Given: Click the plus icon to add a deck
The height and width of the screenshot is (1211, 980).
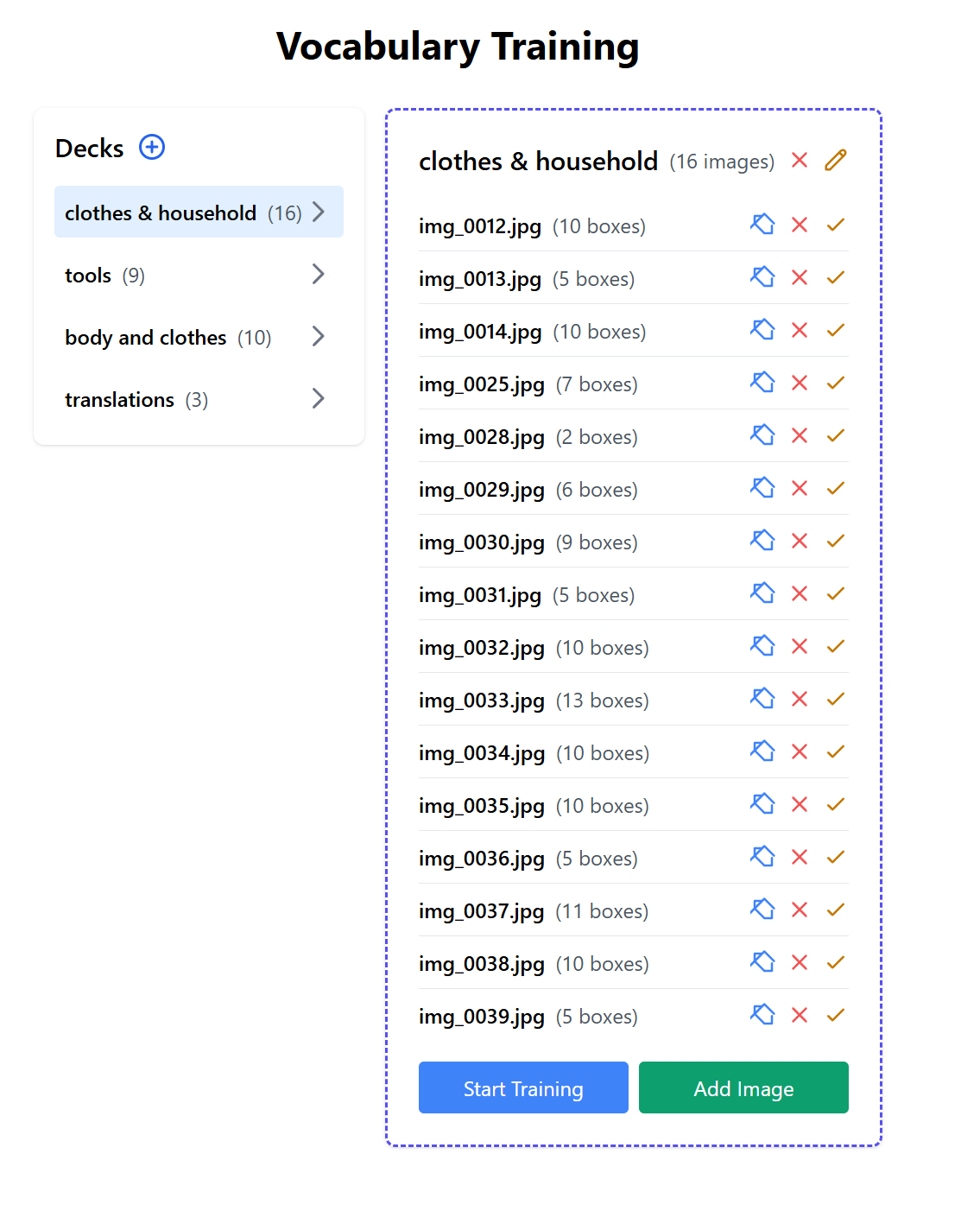Looking at the screenshot, I should pyautogui.click(x=152, y=148).
